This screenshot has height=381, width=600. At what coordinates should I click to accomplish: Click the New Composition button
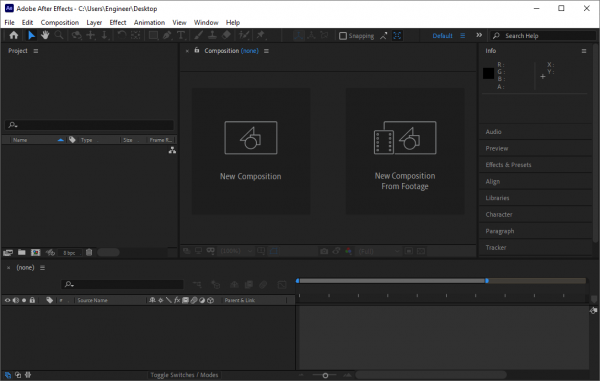tap(251, 151)
